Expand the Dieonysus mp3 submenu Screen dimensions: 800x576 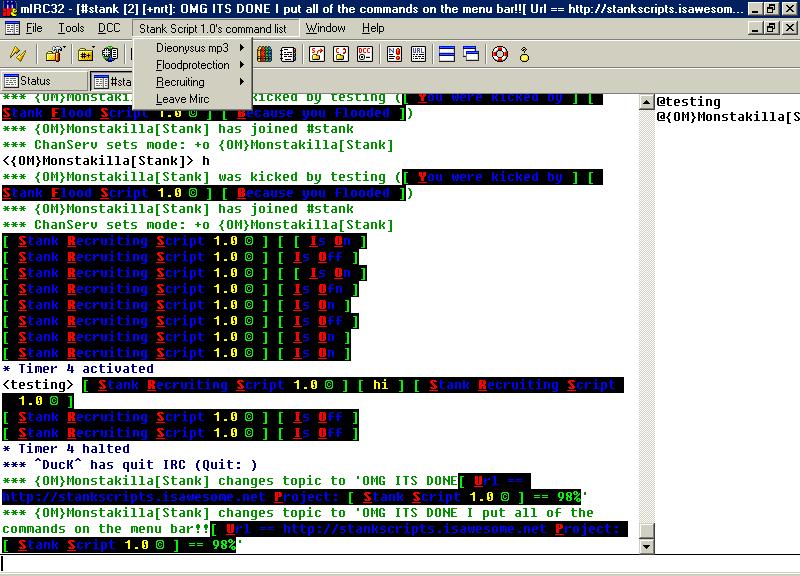(193, 48)
